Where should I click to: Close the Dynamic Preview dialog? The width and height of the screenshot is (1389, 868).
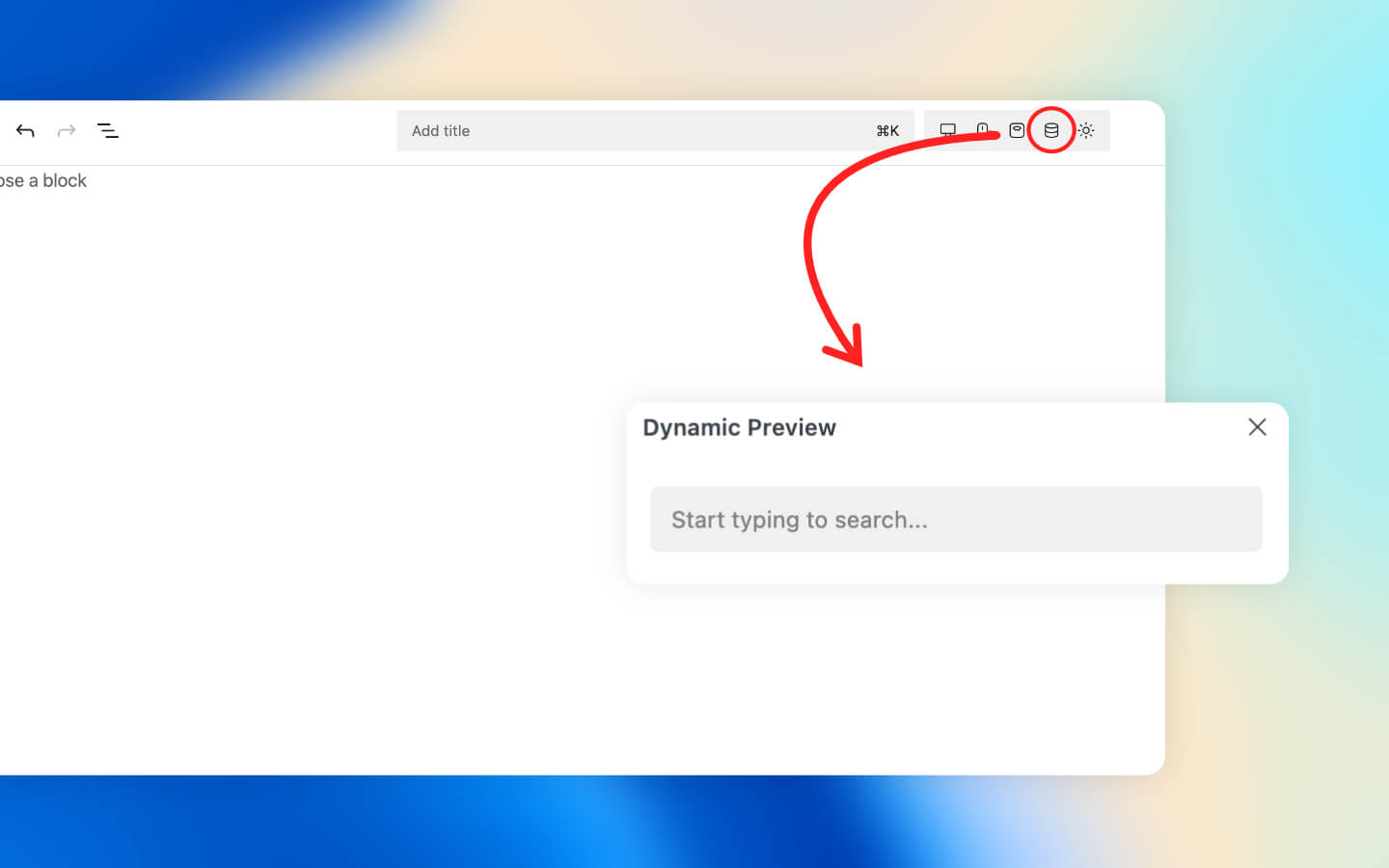click(x=1257, y=427)
